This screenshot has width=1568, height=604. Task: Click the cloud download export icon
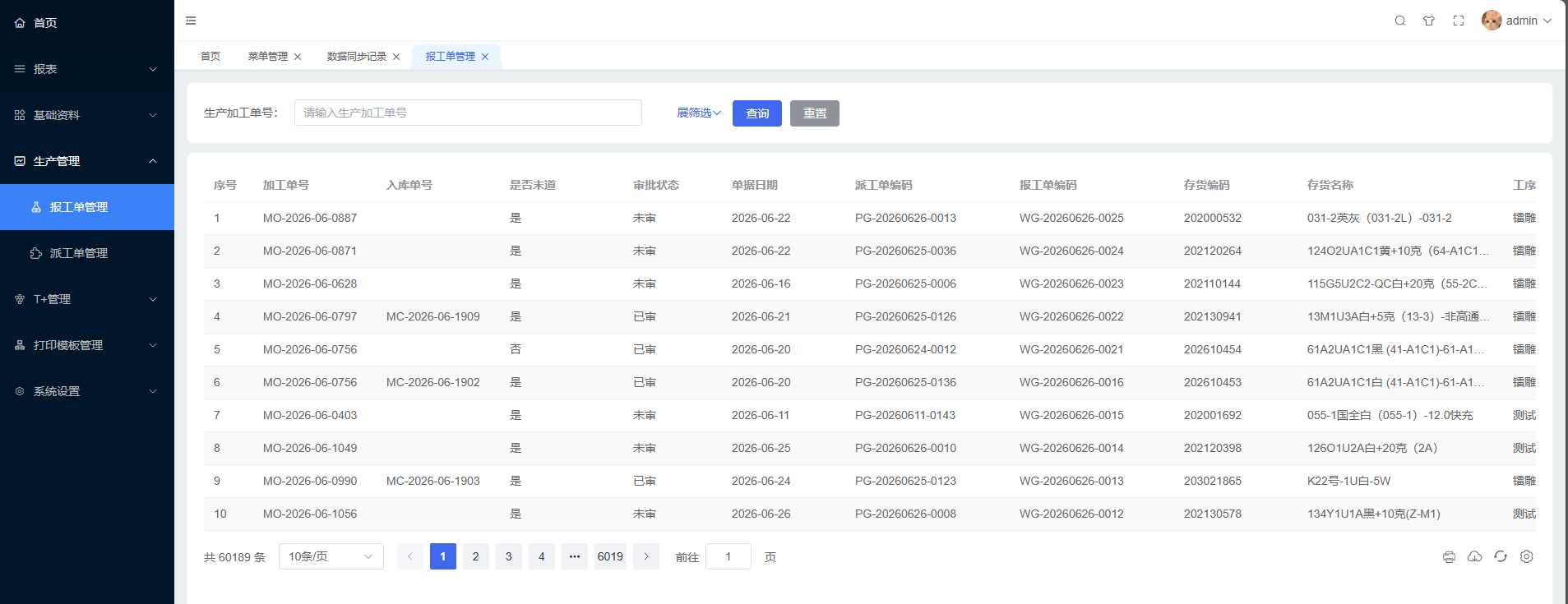click(x=1475, y=556)
